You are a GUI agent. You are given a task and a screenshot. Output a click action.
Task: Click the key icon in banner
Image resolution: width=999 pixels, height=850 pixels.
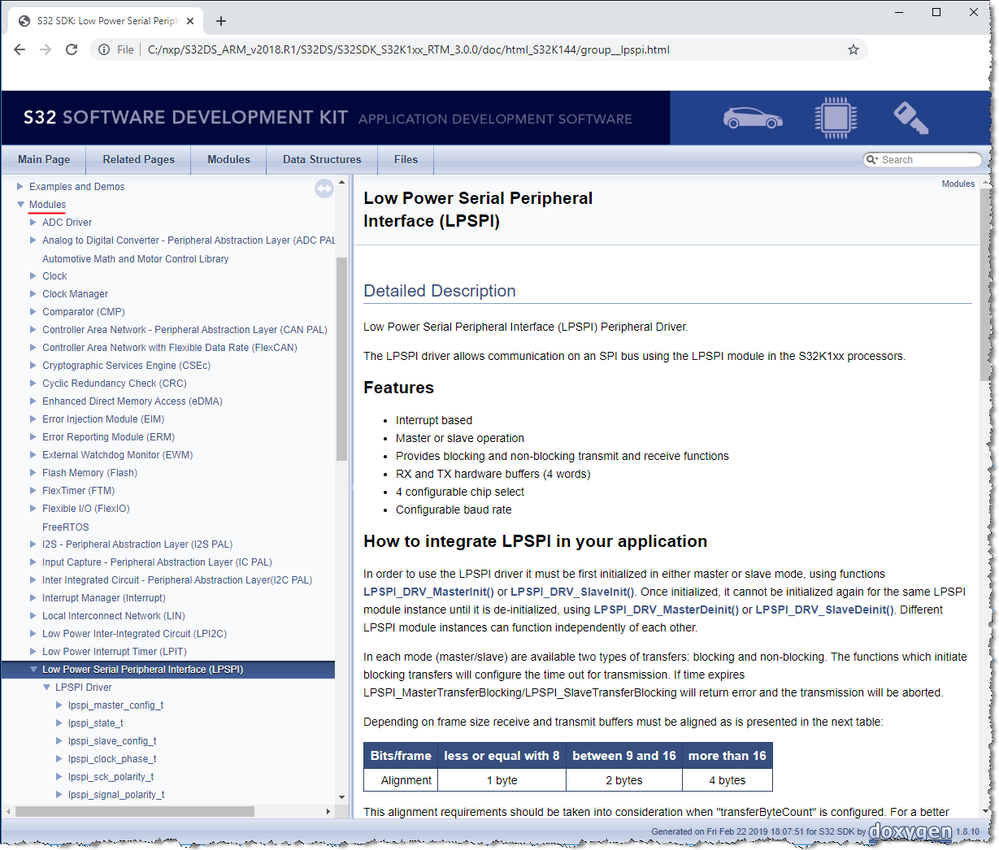911,118
